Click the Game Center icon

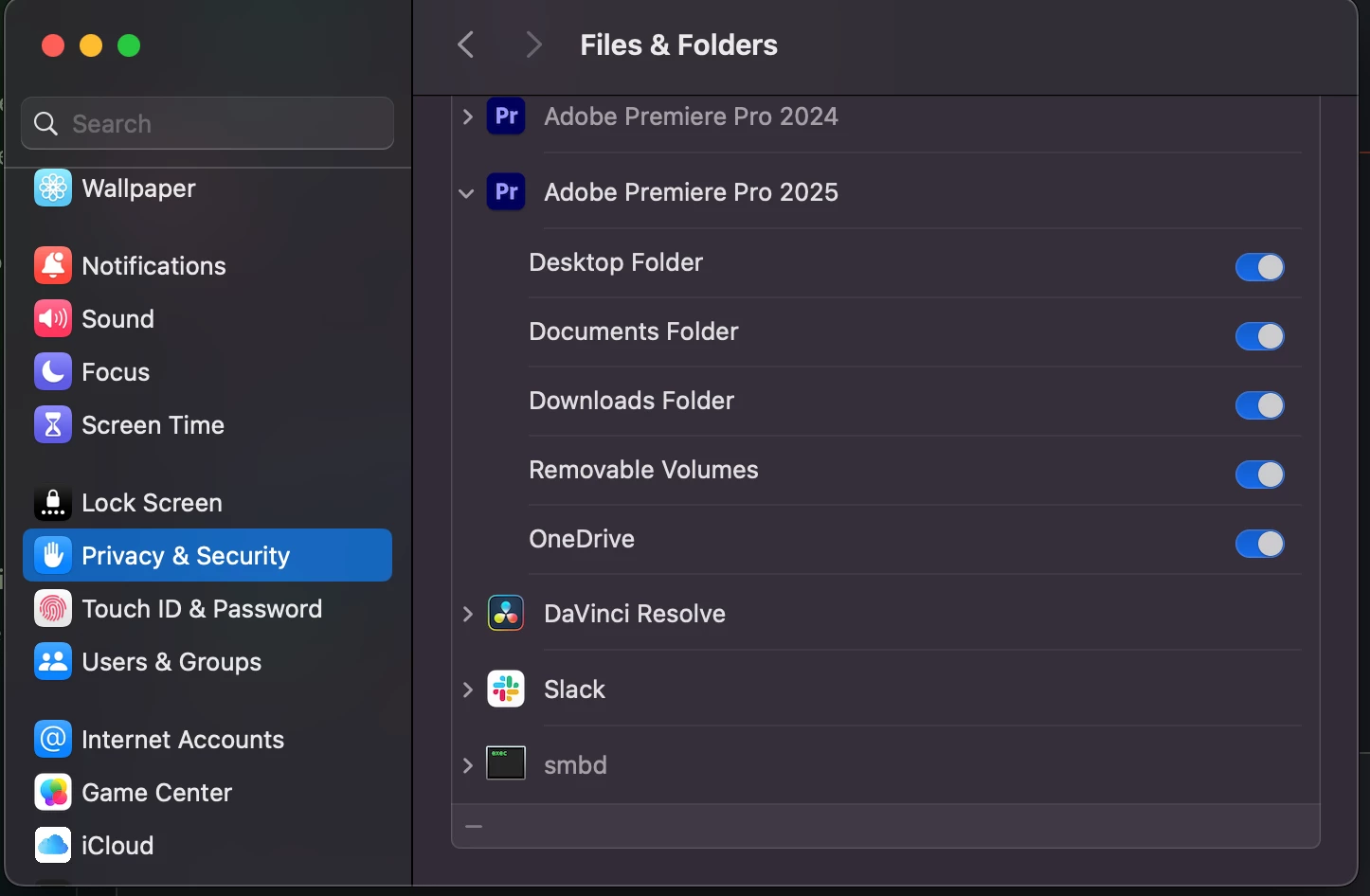(53, 793)
